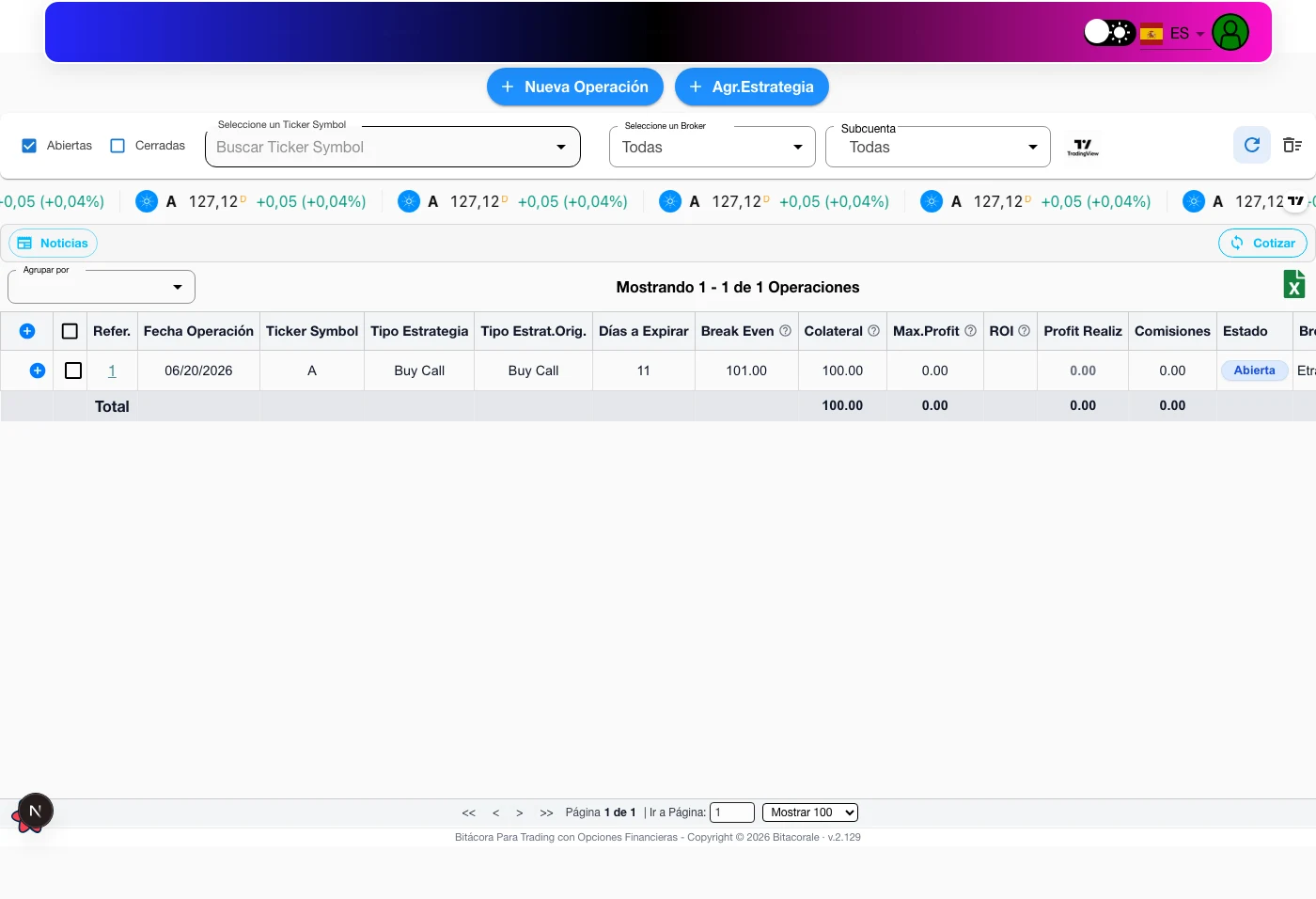Check the Cerradas checkbox
The height and width of the screenshot is (899, 1316).
(x=117, y=146)
